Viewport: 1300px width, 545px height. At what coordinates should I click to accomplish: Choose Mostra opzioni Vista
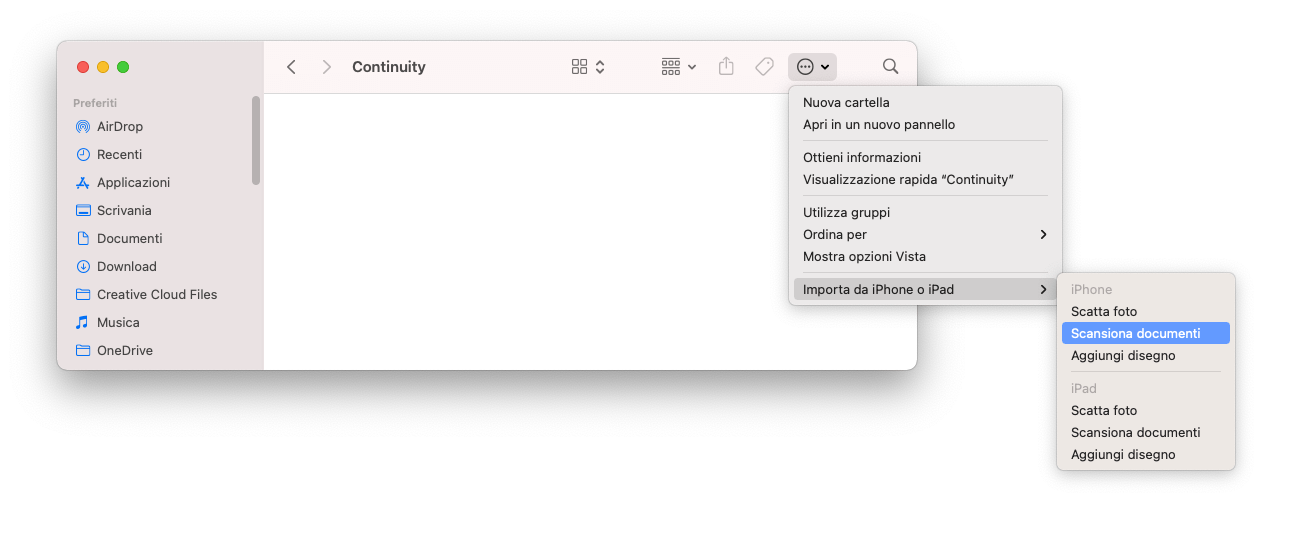(x=925, y=257)
